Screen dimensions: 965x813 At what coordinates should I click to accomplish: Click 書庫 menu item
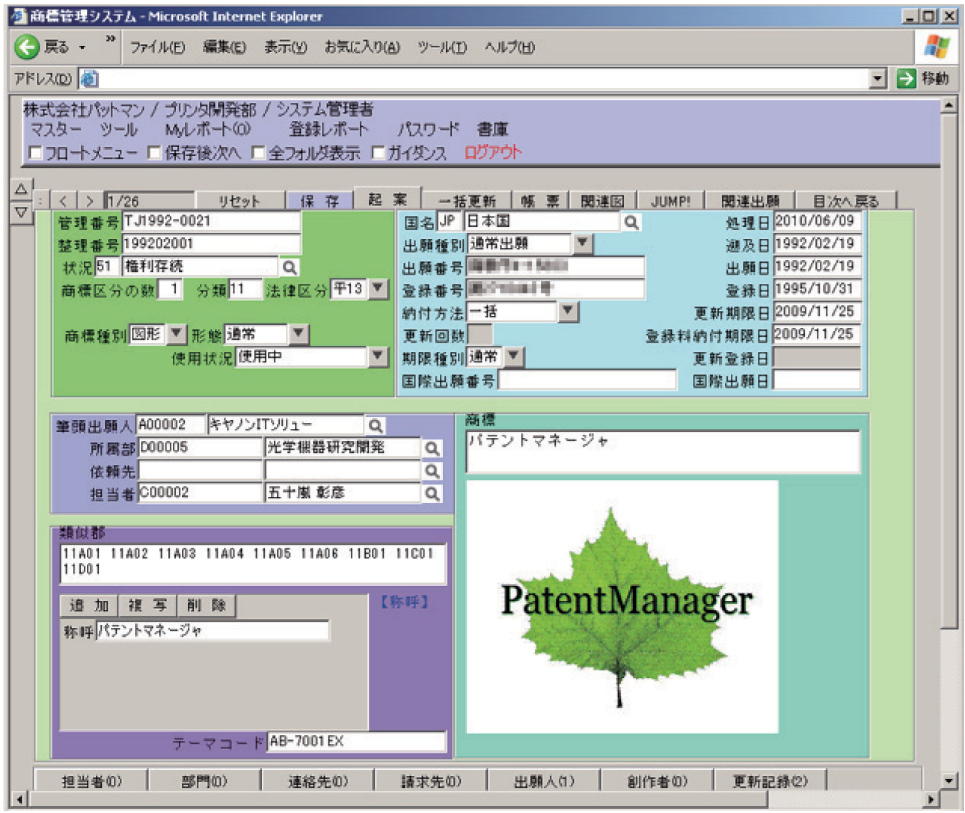492,130
